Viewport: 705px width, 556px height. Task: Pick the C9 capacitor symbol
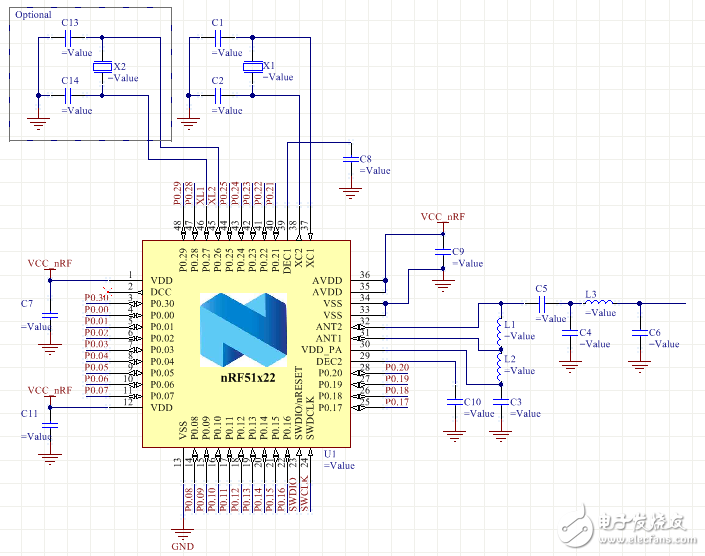pyautogui.click(x=443, y=252)
